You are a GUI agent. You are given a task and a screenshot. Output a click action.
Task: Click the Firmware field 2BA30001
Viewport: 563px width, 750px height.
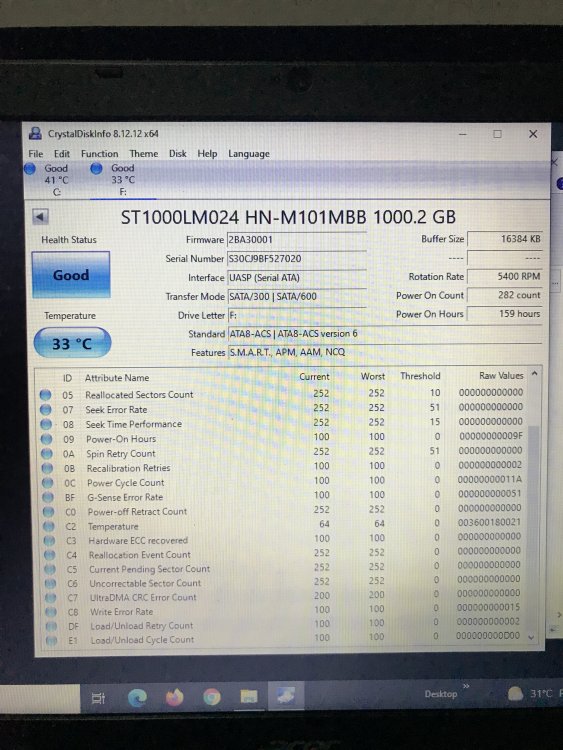tap(297, 240)
